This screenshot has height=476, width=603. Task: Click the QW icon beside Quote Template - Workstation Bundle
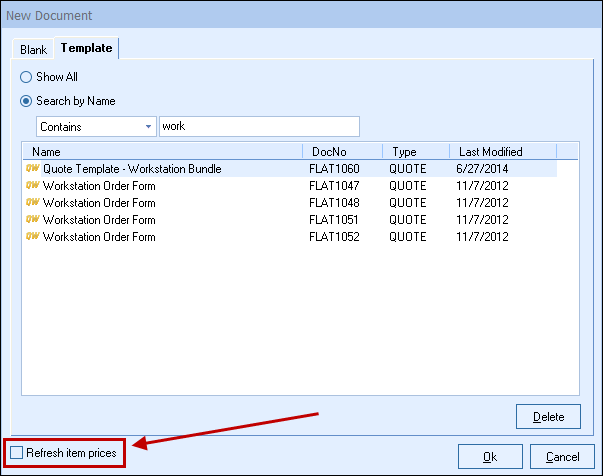click(32, 169)
